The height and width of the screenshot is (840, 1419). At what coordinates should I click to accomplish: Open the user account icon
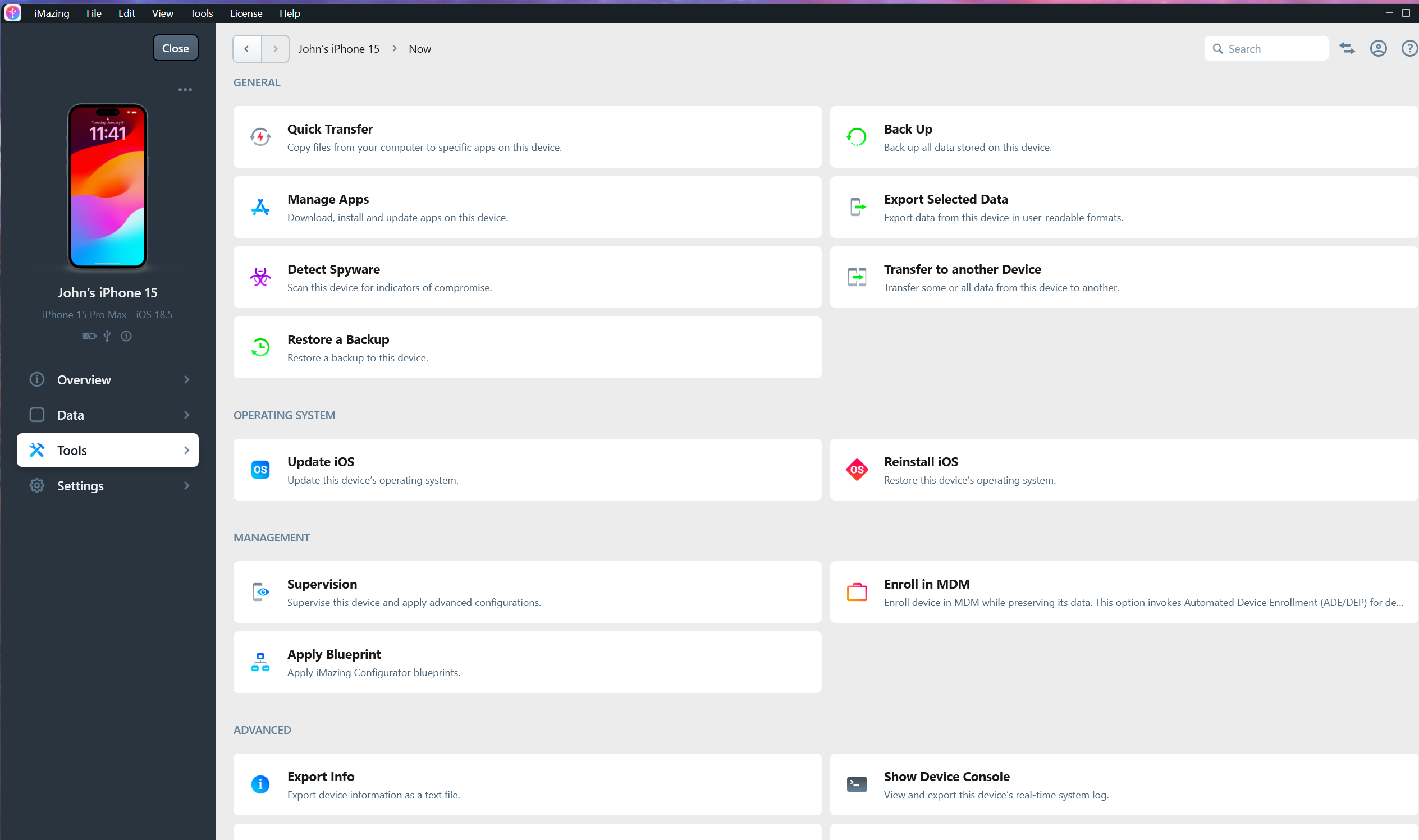(x=1378, y=49)
